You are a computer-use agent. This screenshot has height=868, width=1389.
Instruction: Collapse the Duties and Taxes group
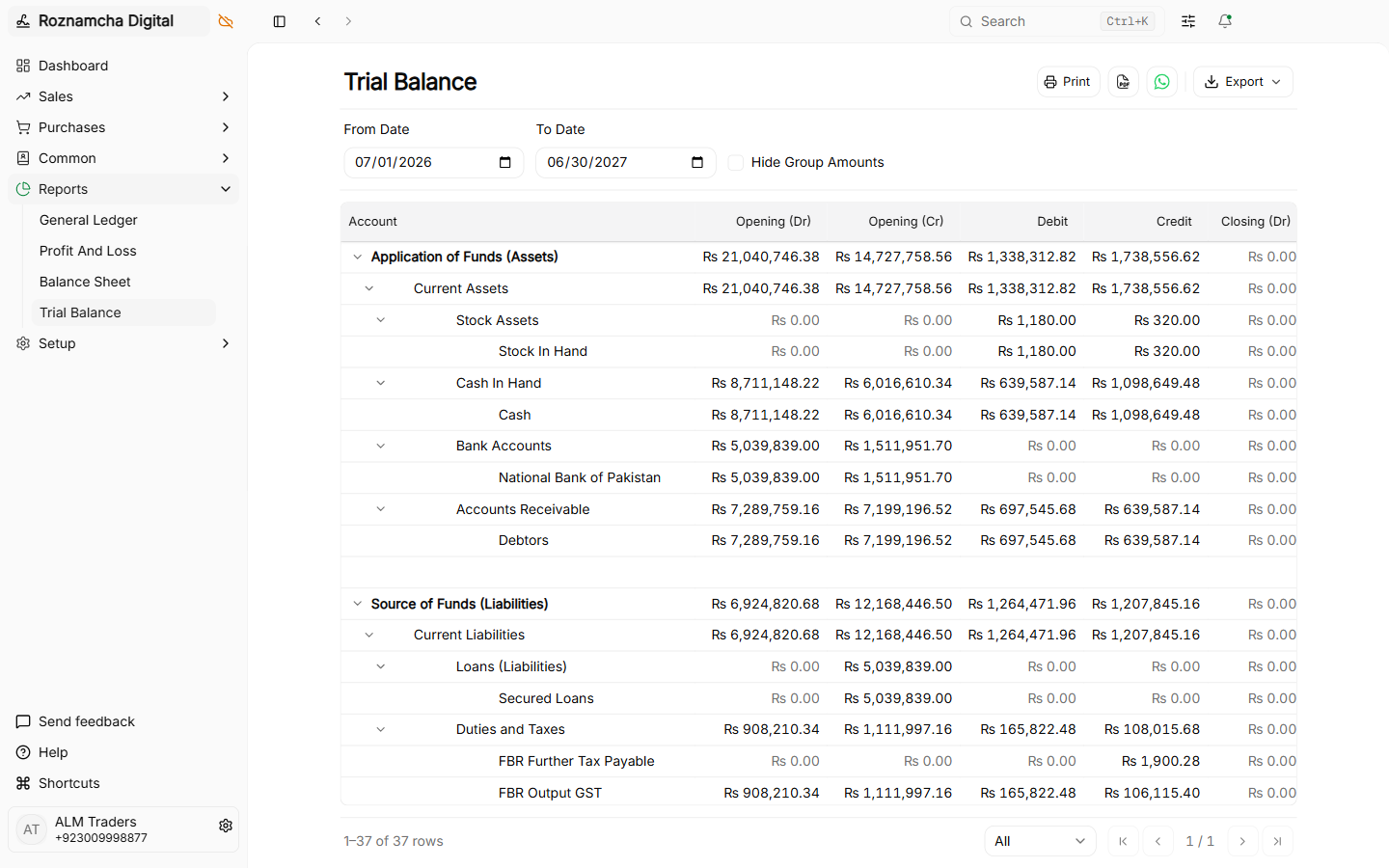click(x=381, y=729)
